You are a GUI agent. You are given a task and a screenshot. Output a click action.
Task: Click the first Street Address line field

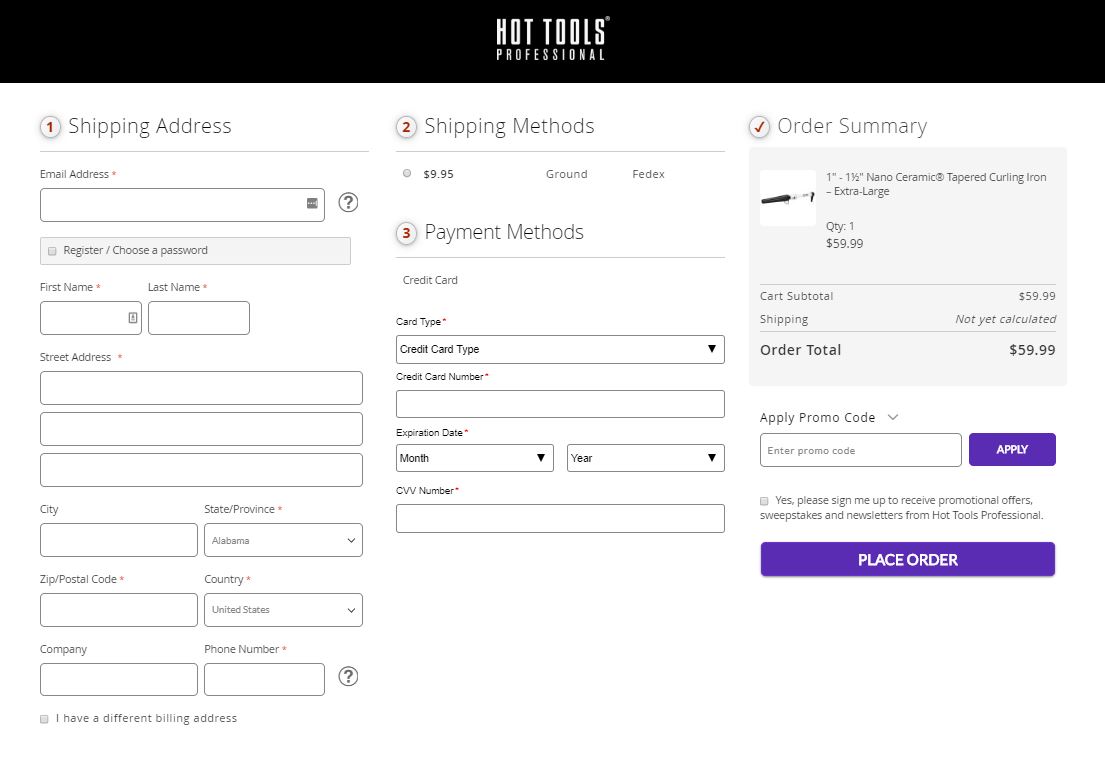[x=202, y=388]
